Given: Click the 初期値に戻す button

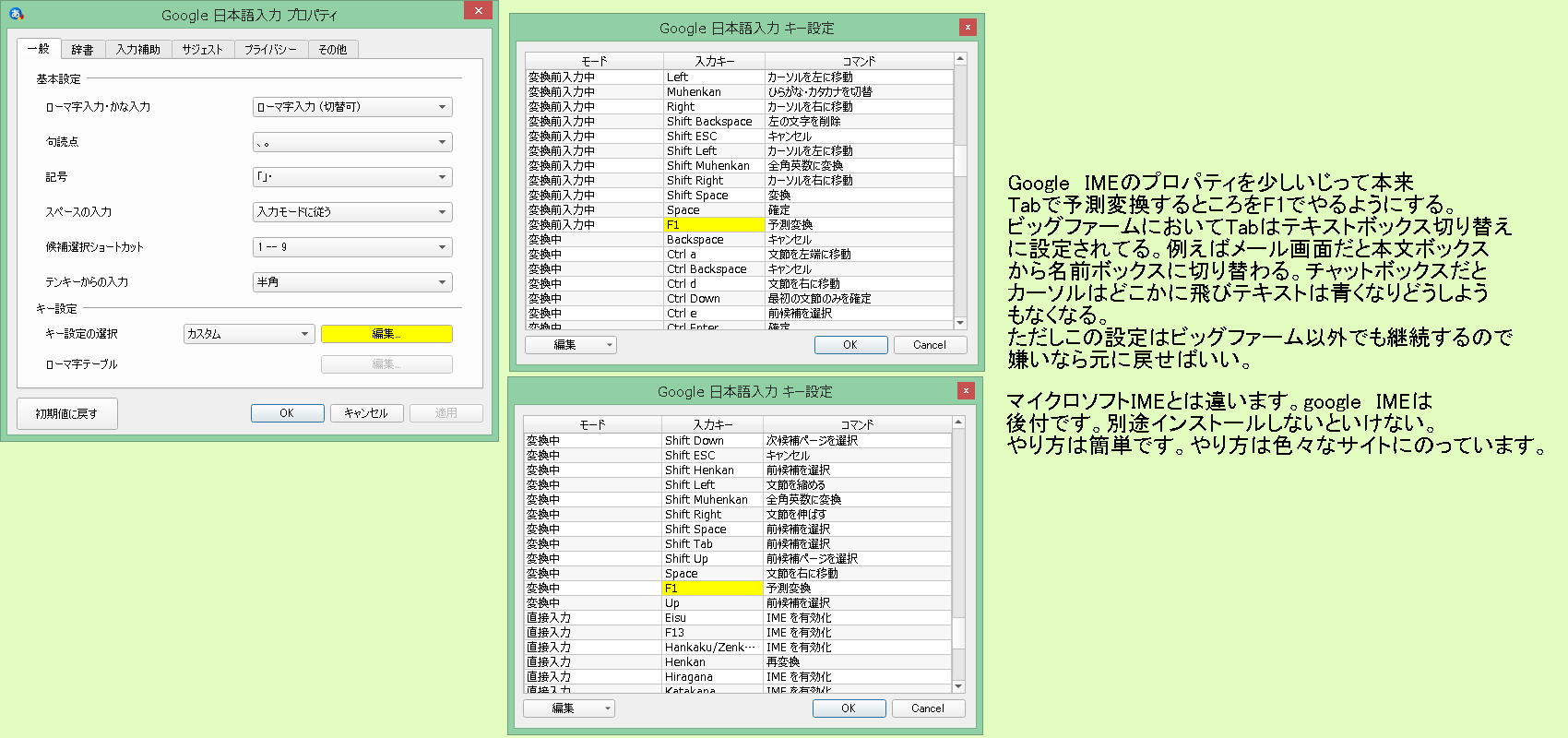Looking at the screenshot, I should click(66, 413).
